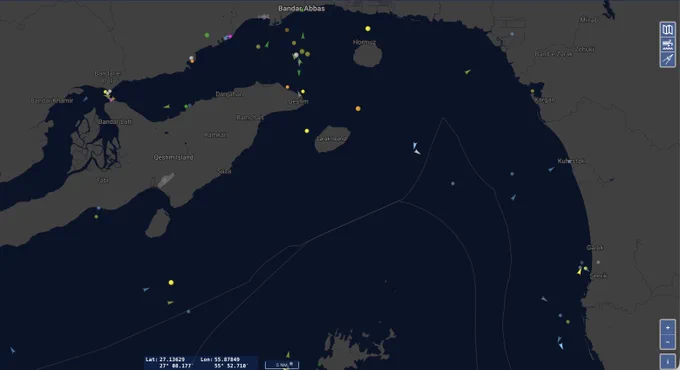The width and height of the screenshot is (680, 370).
Task: Select blue arrow vessel beside Bandar Khamir
Action: pos(85,99)
